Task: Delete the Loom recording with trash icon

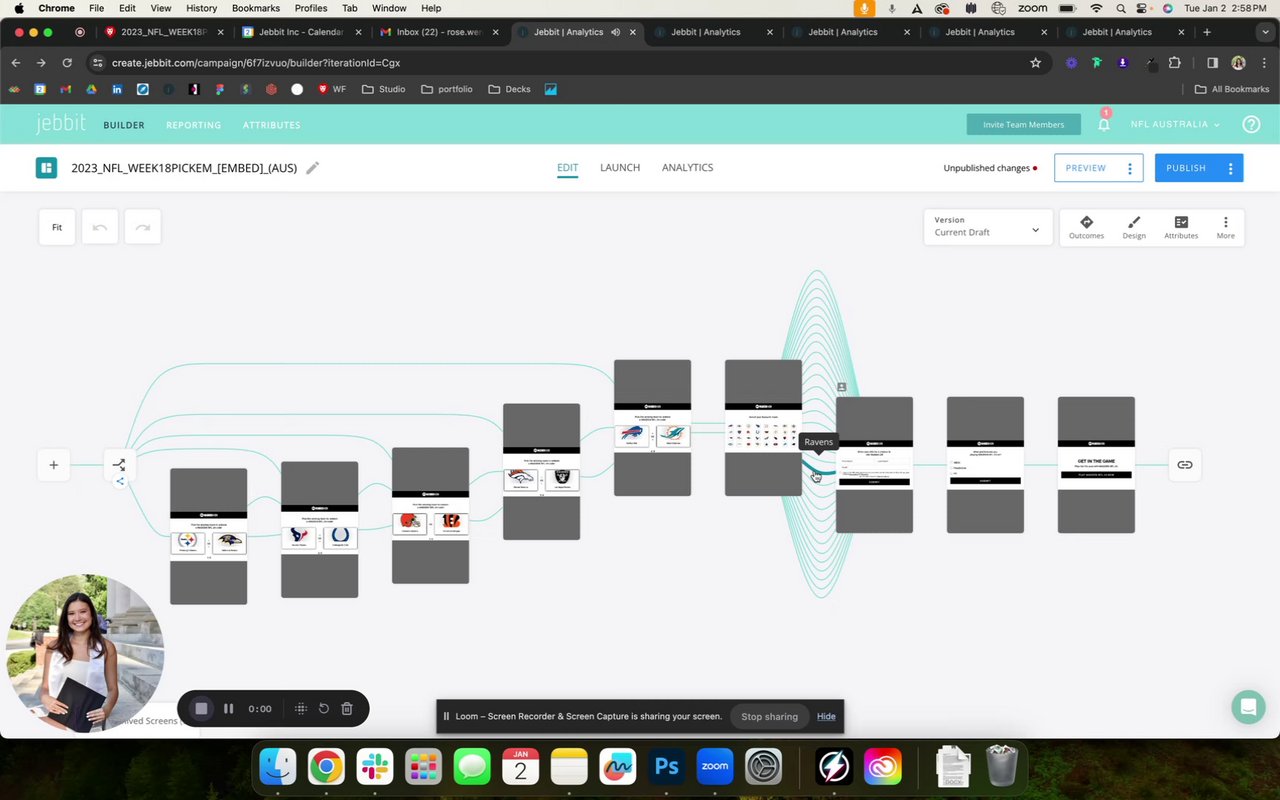Action: coord(347,708)
